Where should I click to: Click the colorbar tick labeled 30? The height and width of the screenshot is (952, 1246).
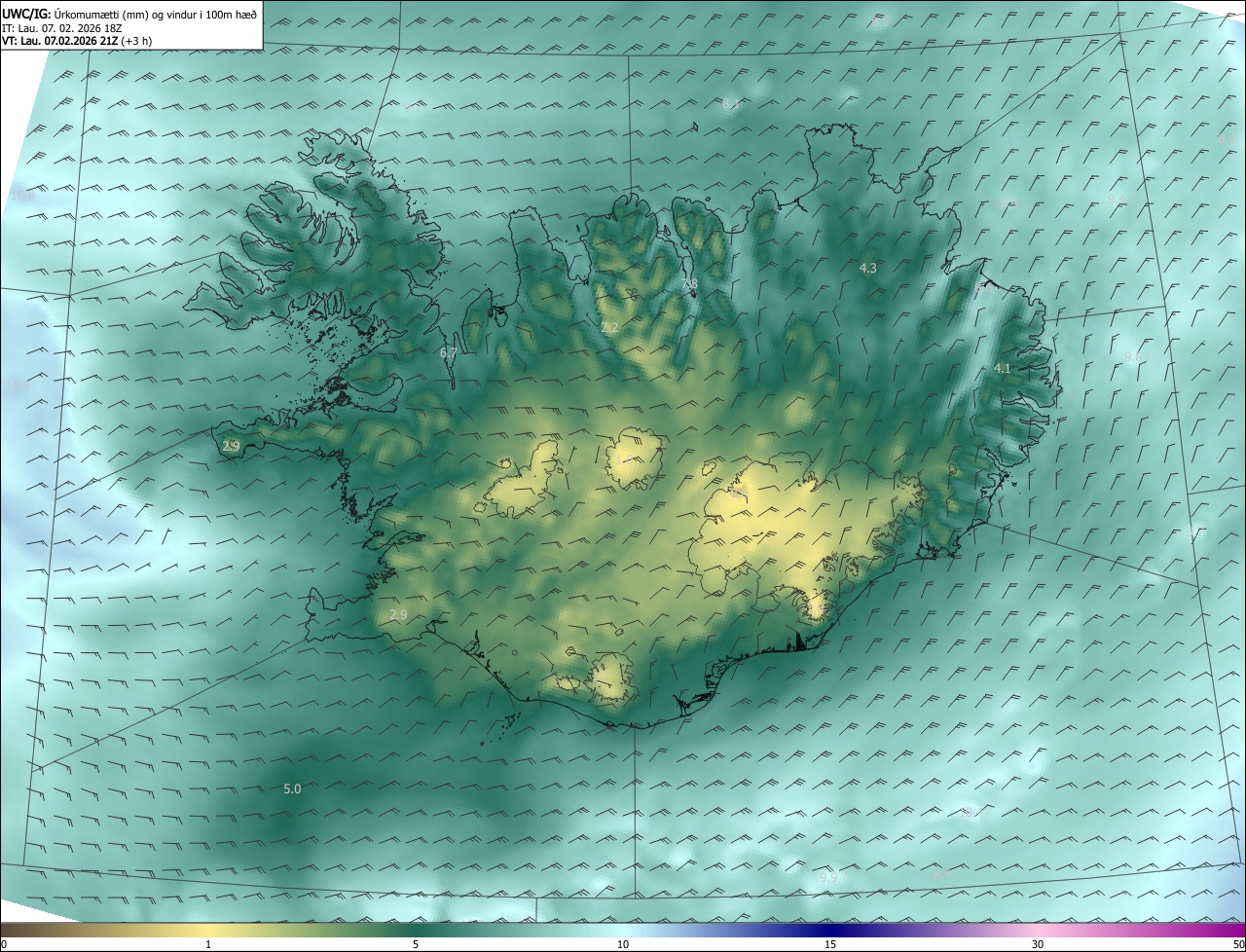tap(1038, 944)
